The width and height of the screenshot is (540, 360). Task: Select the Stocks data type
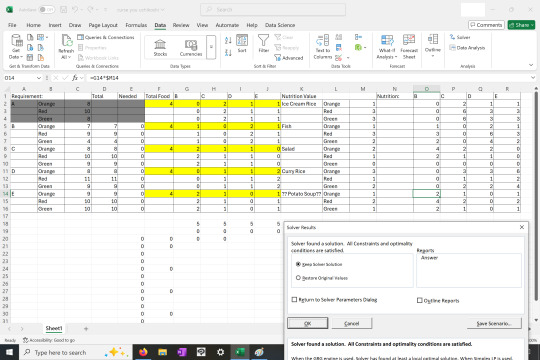pyautogui.click(x=160, y=47)
